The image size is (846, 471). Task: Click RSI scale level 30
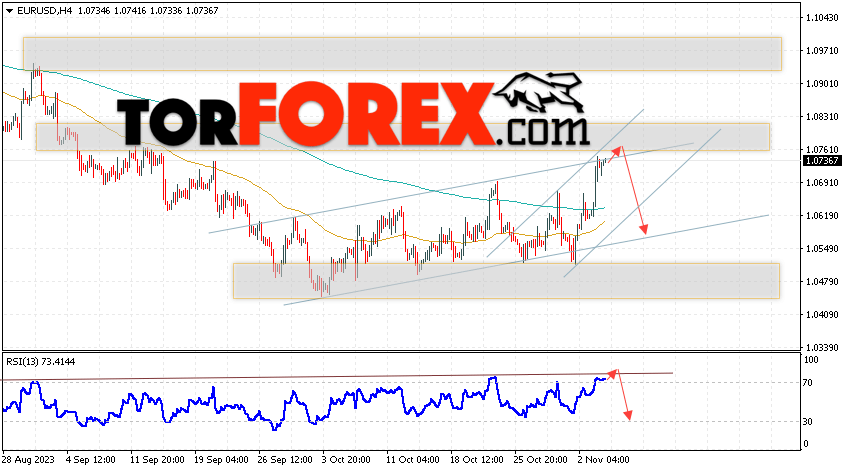(808, 421)
